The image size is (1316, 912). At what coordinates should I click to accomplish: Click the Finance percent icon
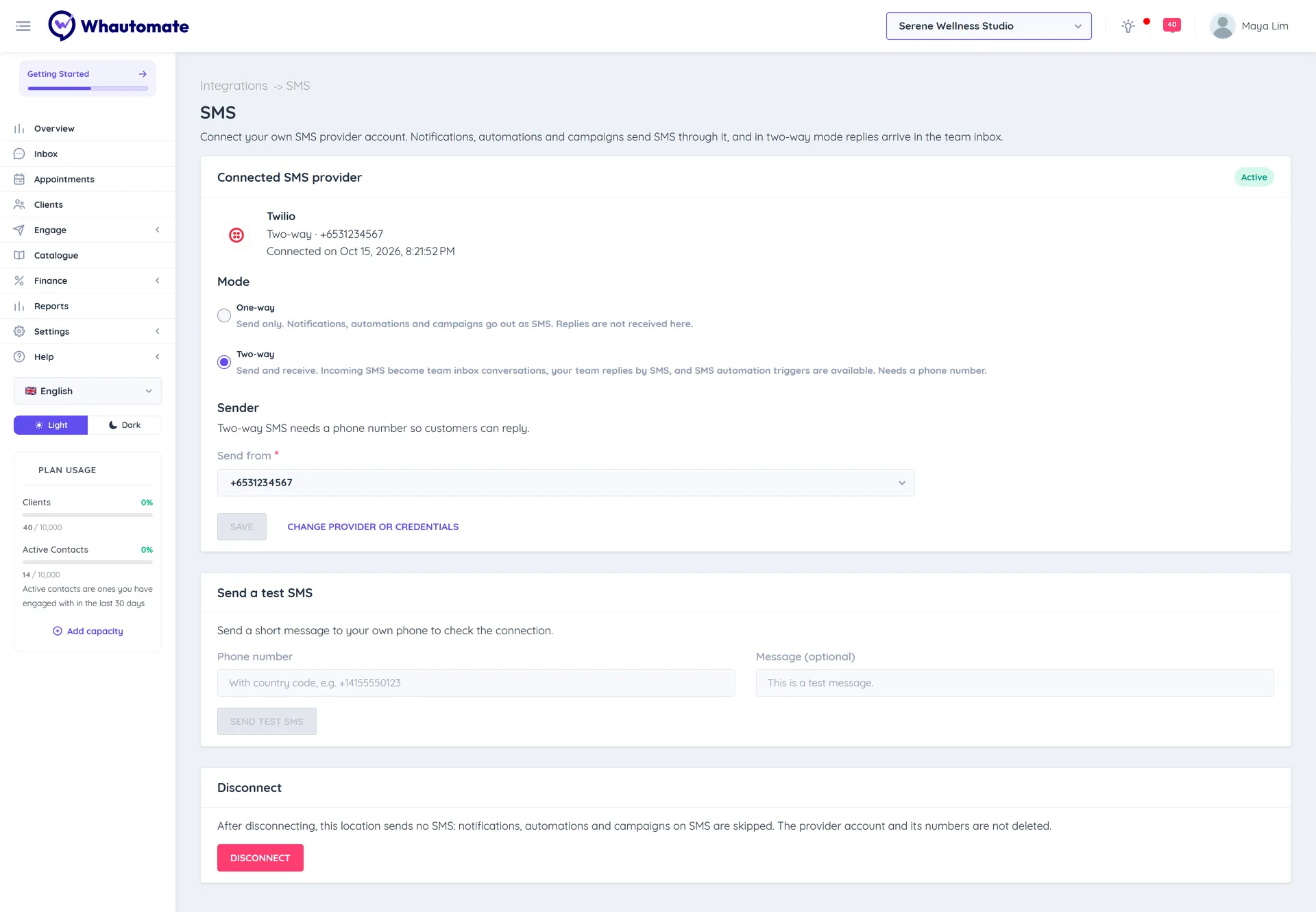[x=19, y=281]
